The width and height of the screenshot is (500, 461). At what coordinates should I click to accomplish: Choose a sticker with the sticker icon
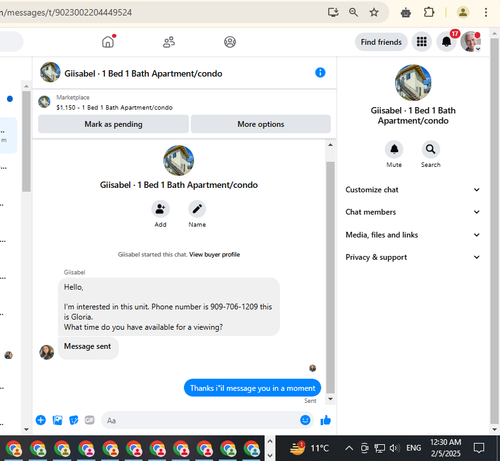74,420
